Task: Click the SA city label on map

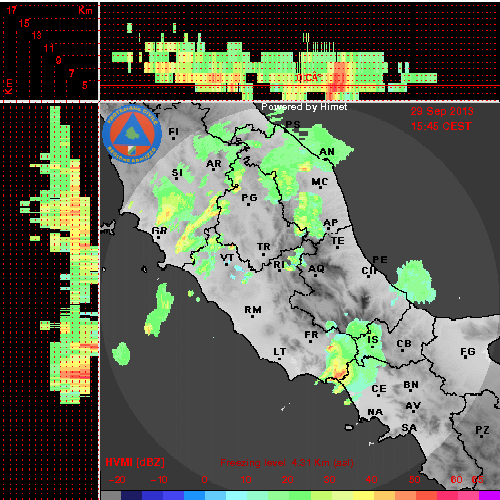Action: click(x=409, y=428)
